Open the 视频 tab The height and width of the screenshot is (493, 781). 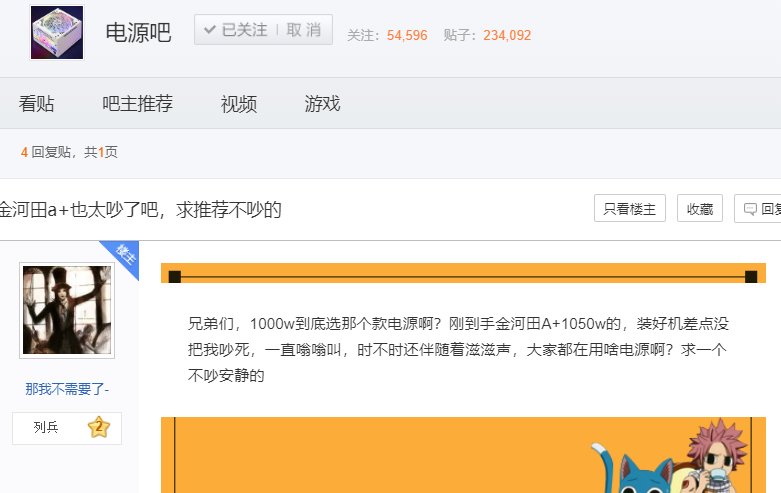pyautogui.click(x=239, y=104)
